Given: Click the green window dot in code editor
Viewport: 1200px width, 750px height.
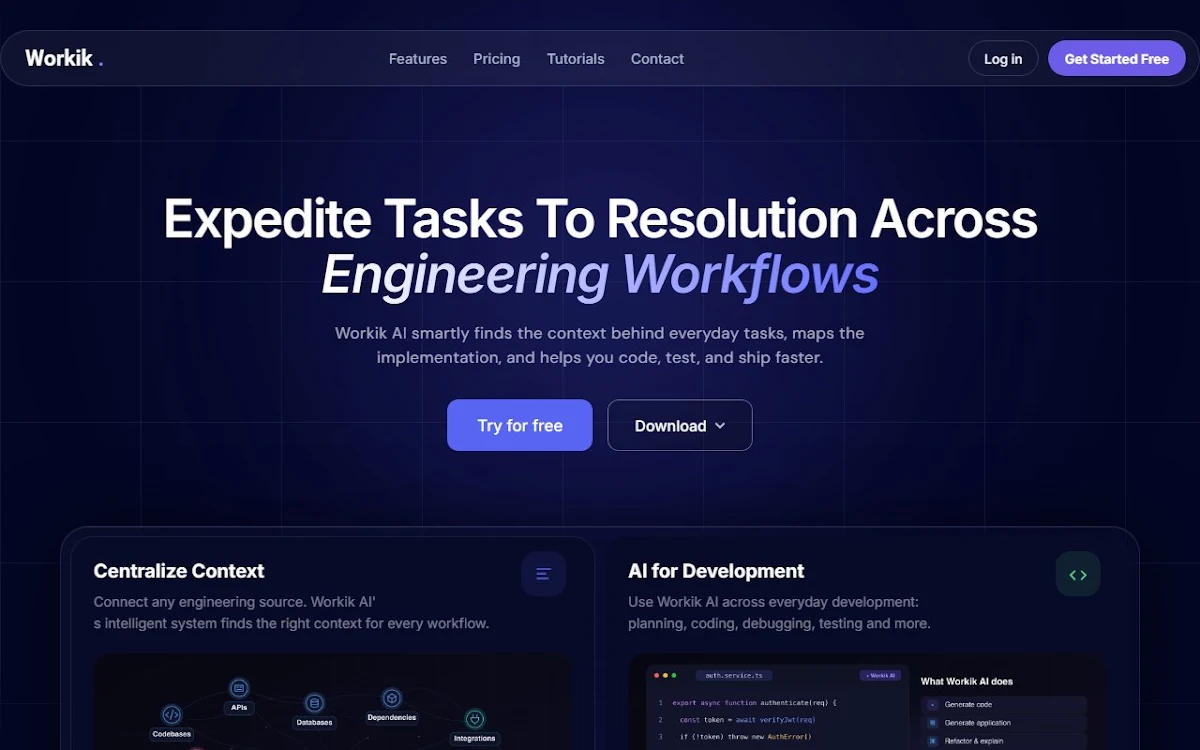Looking at the screenshot, I should (674, 676).
